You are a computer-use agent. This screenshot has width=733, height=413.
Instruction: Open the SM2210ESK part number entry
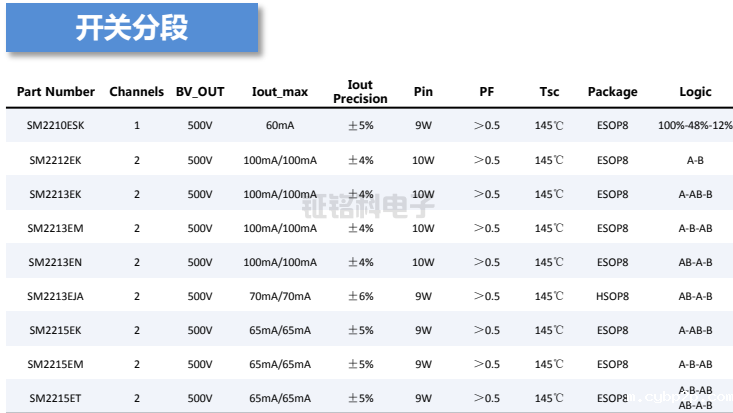[56, 126]
